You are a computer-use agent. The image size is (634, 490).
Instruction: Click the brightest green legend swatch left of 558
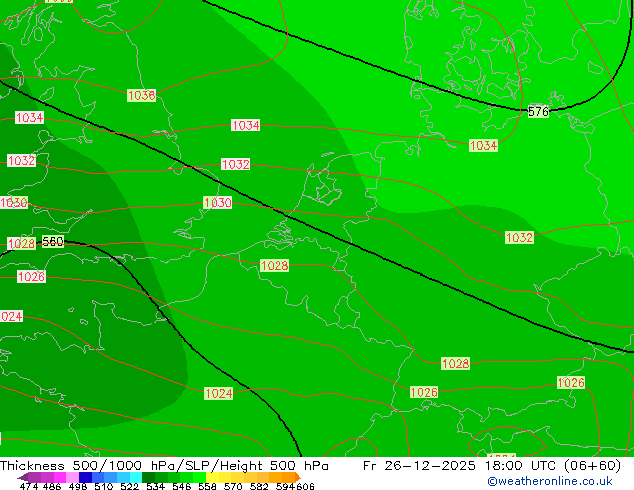[199, 477]
